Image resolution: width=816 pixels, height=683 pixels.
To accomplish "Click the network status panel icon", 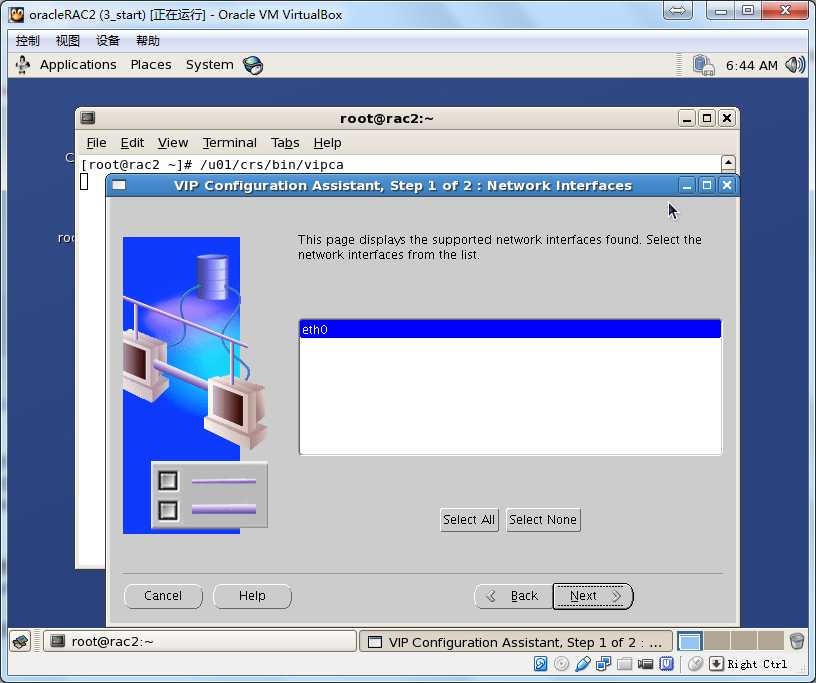I will (704, 65).
